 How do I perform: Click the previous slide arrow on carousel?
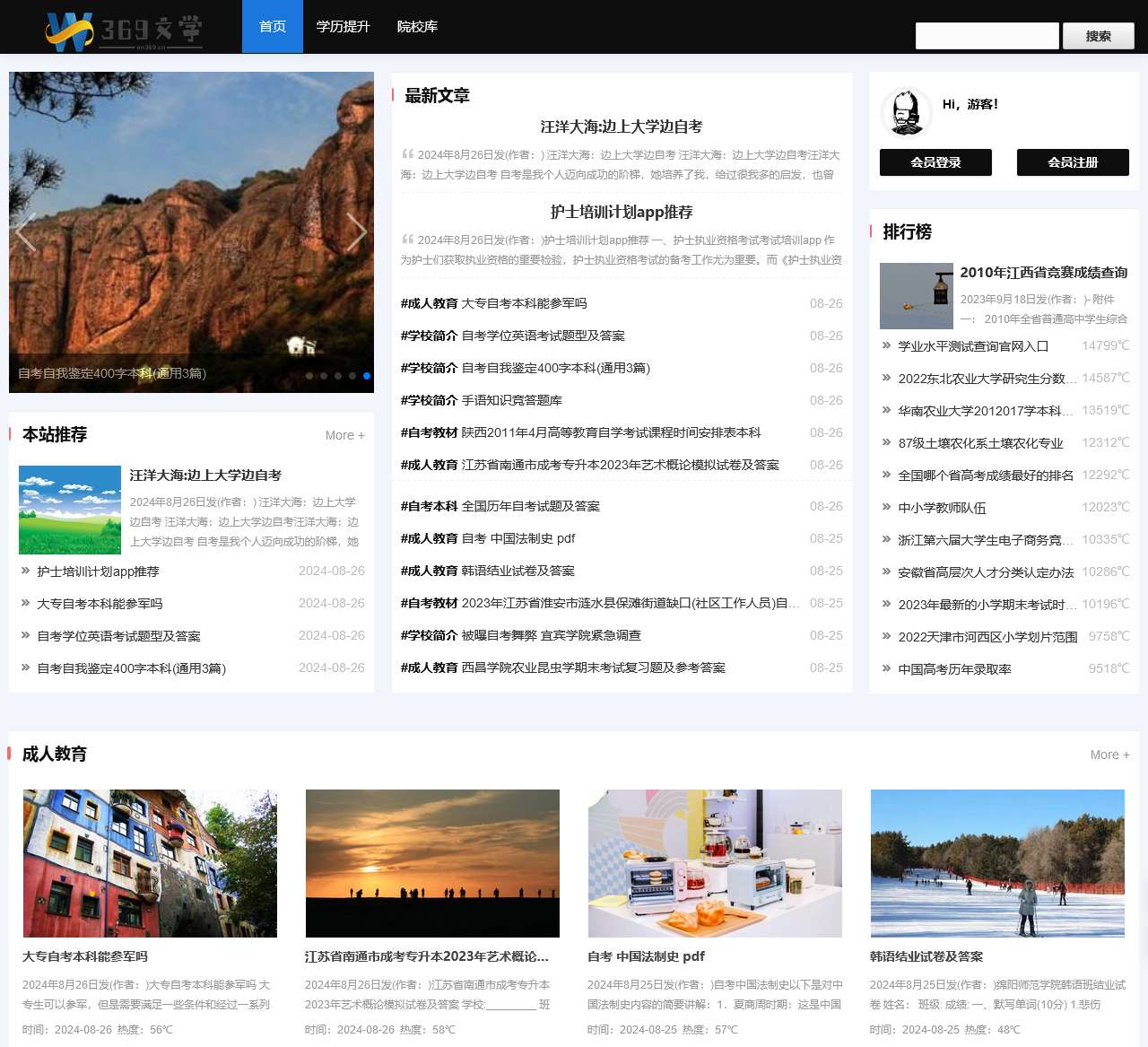click(x=25, y=232)
